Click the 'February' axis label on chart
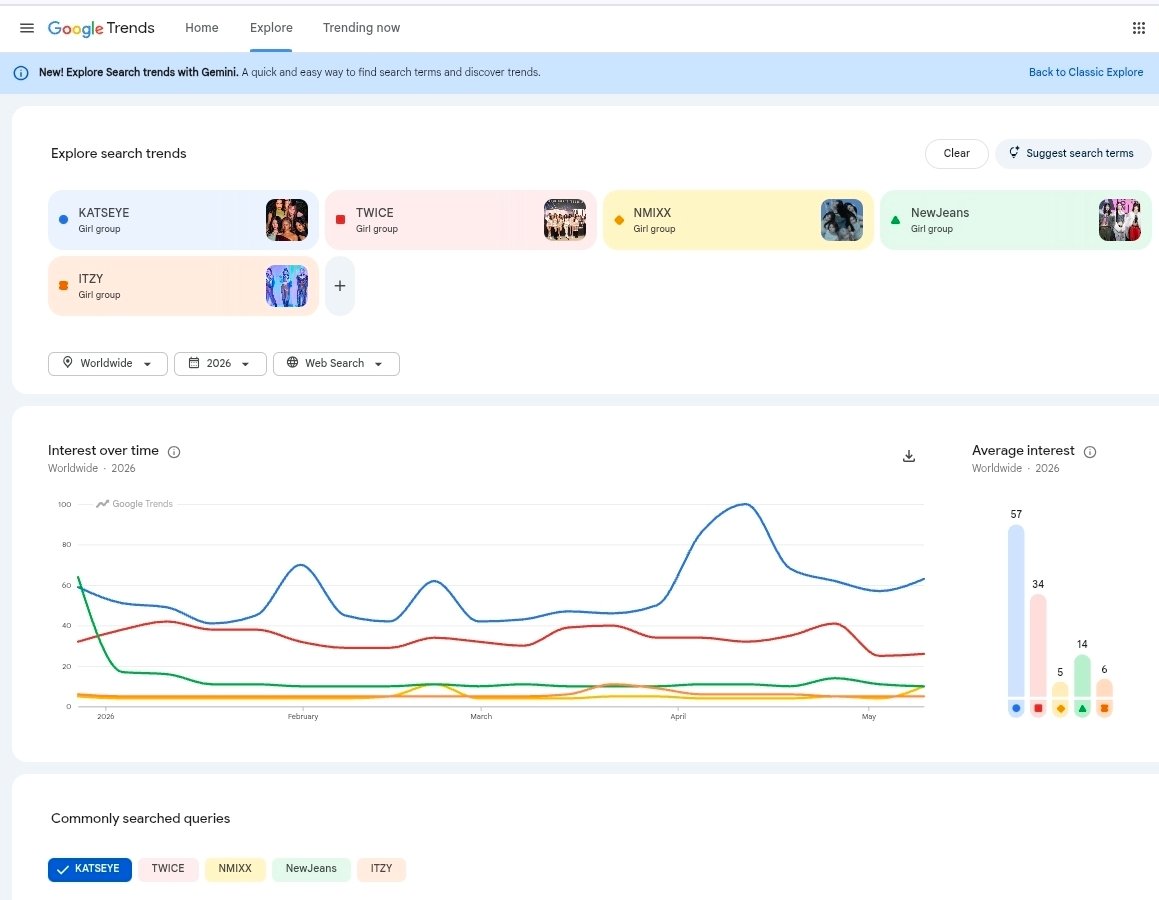 [303, 717]
